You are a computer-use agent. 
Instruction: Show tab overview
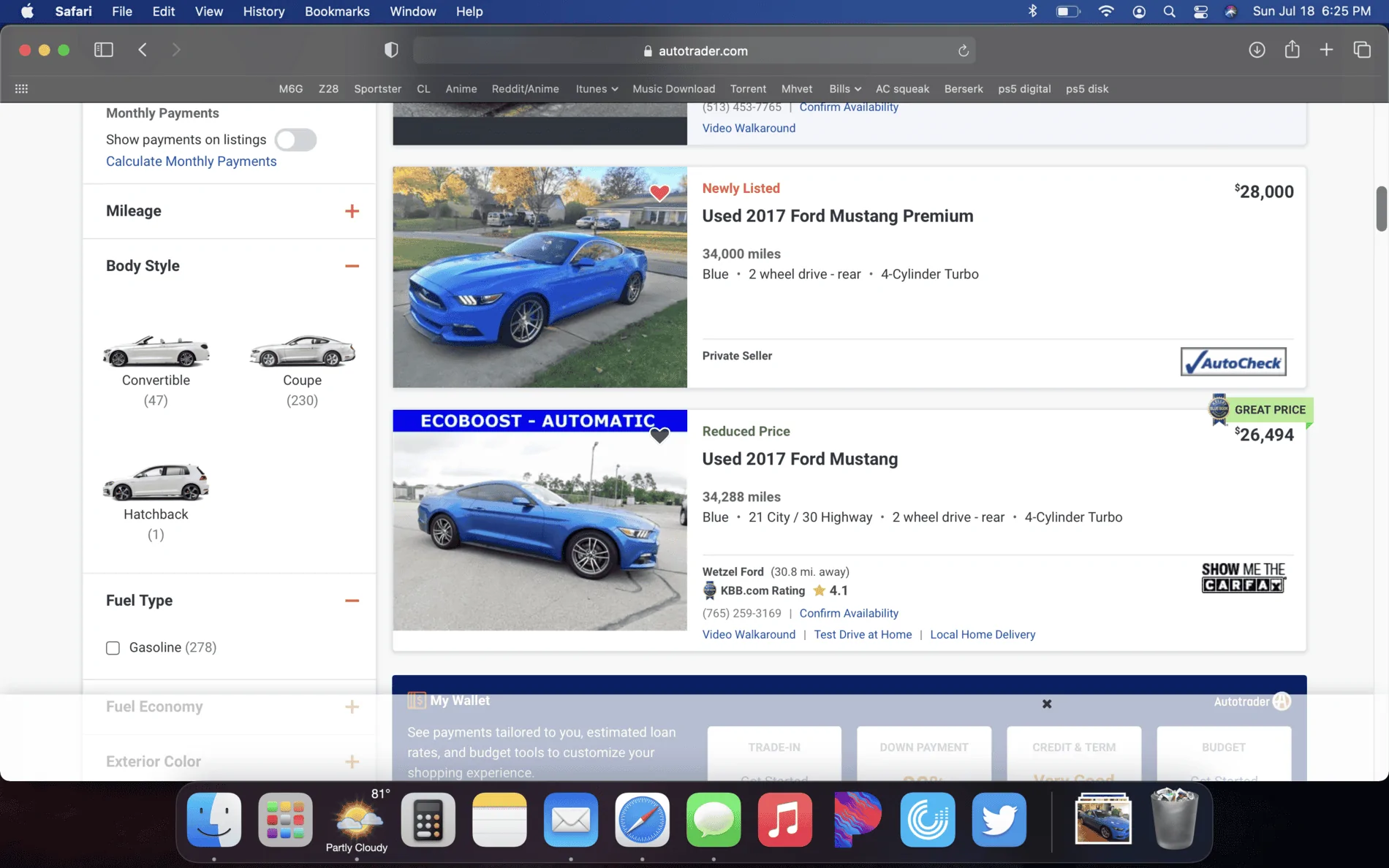point(1361,50)
